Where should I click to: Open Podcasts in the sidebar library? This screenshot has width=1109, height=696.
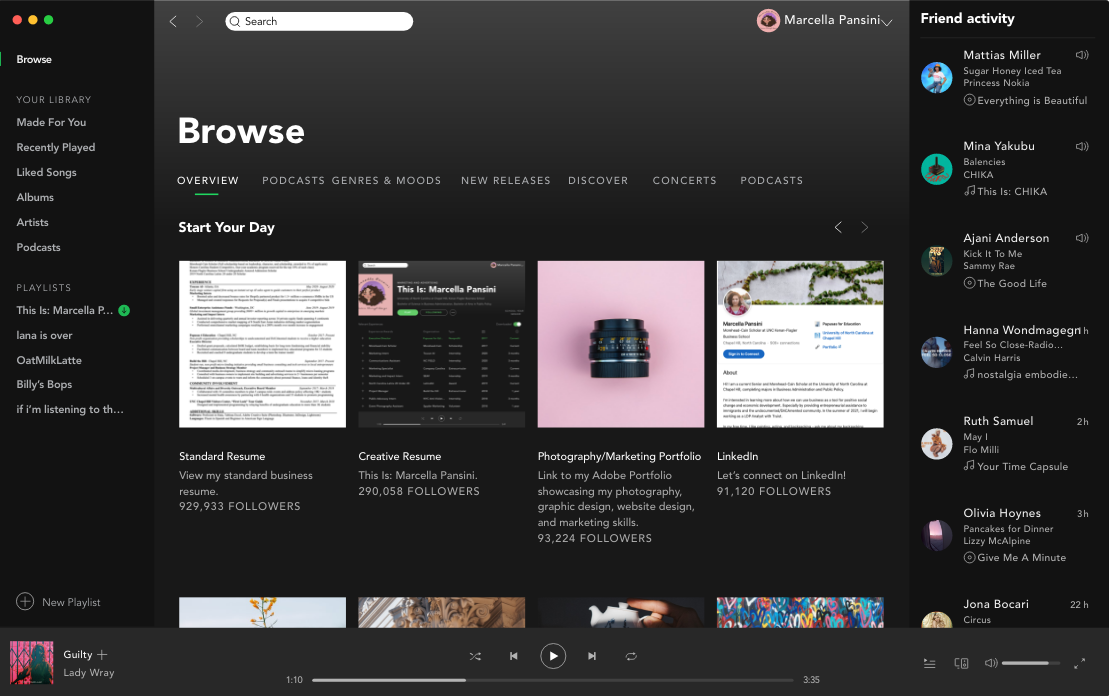pos(38,247)
